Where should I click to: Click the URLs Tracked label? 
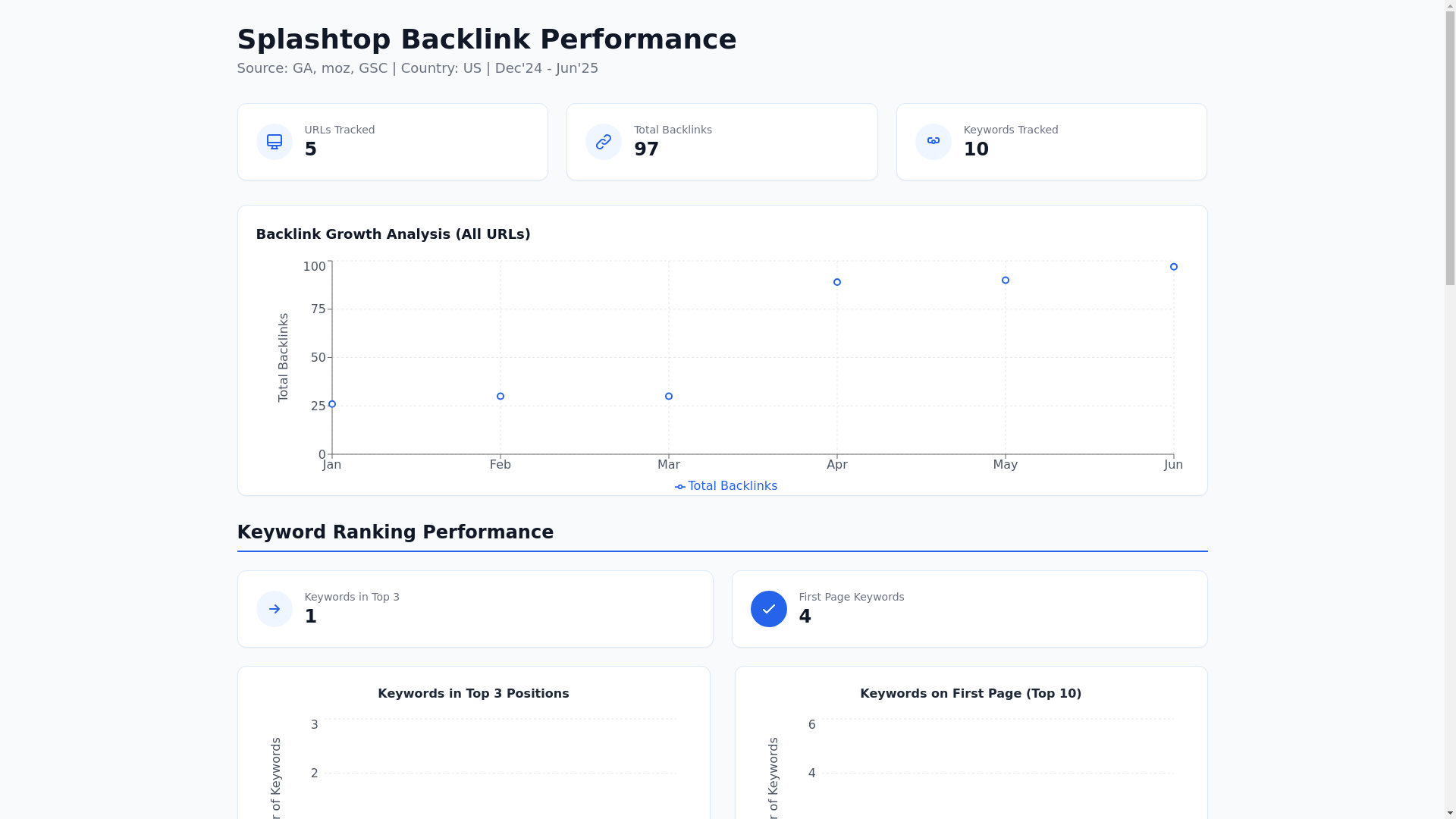(x=340, y=130)
